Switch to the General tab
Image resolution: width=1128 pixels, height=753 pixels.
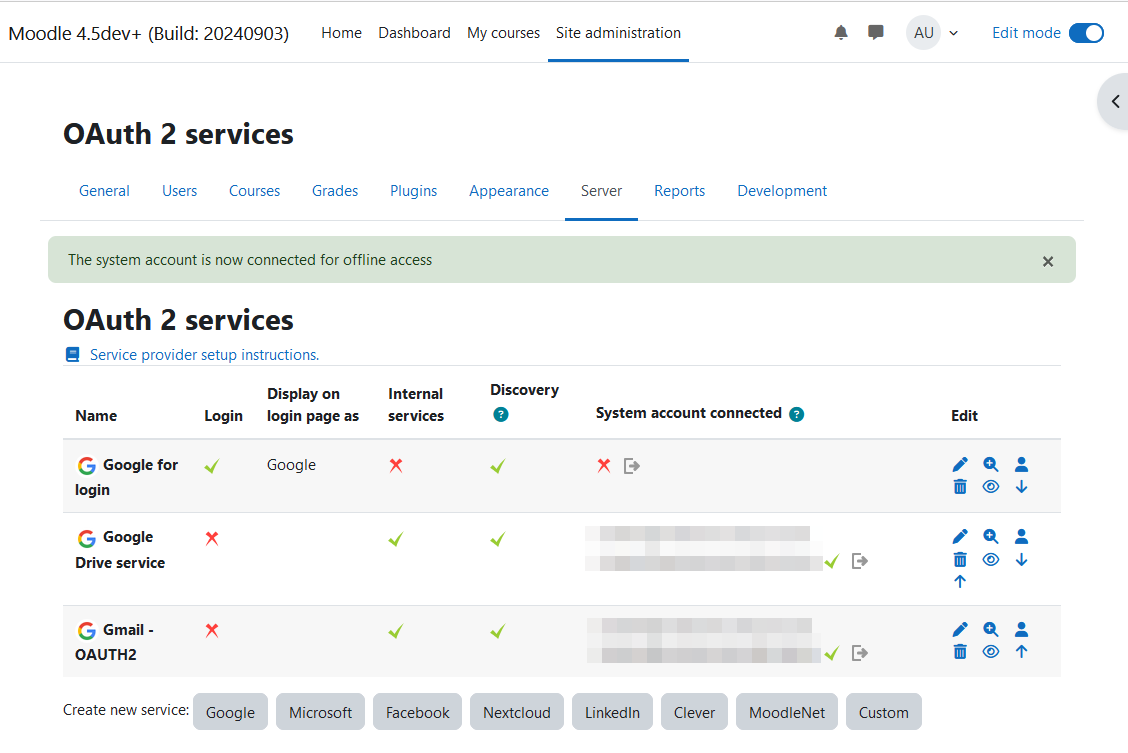(104, 191)
